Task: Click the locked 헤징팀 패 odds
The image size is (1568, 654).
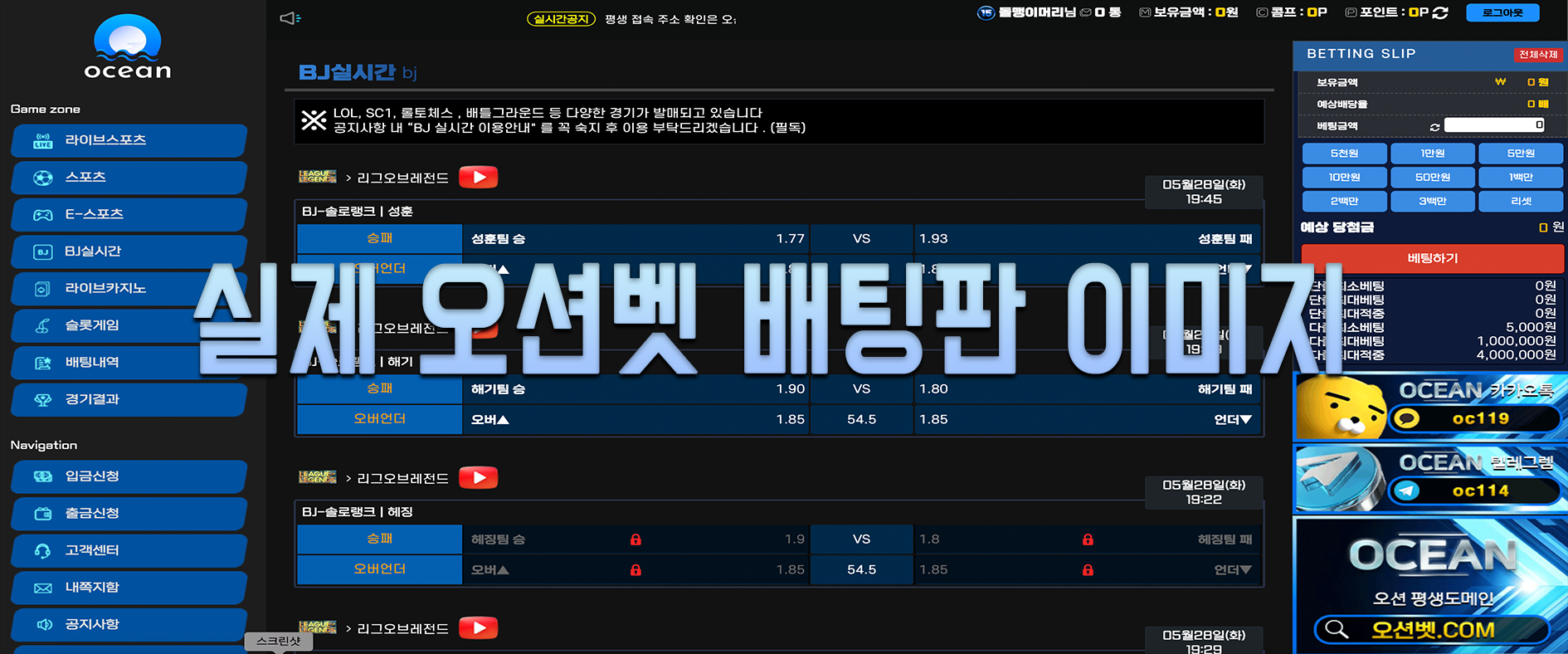Action: pos(1087,539)
